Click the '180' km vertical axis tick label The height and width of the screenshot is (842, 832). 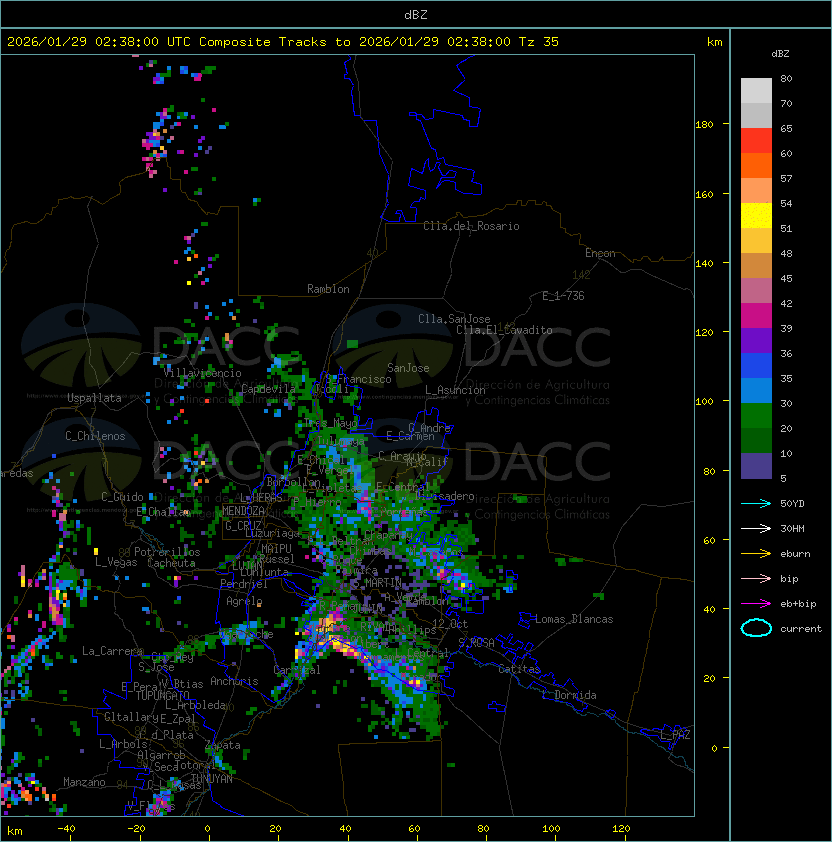coord(704,124)
